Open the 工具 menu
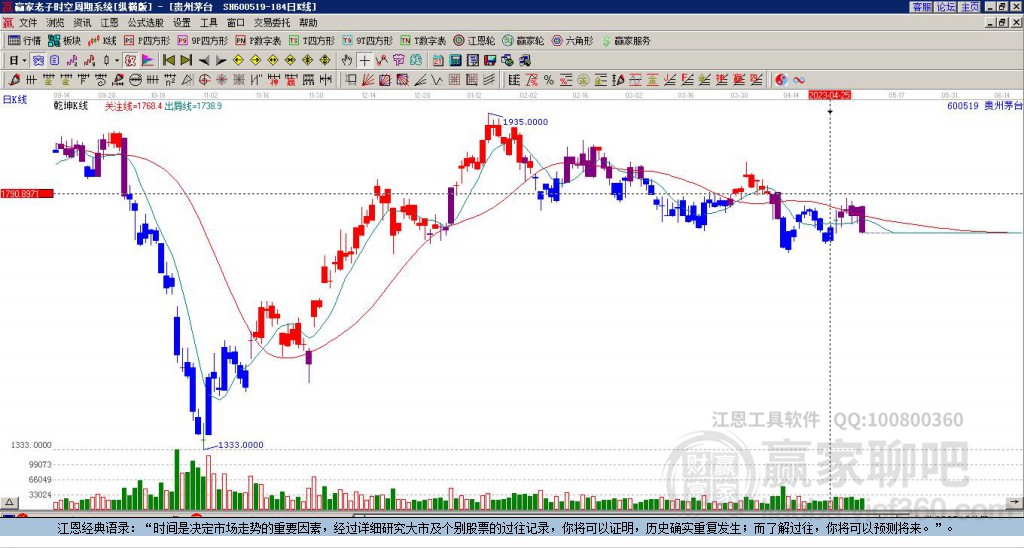This screenshot has height=548, width=1024. tap(208, 23)
